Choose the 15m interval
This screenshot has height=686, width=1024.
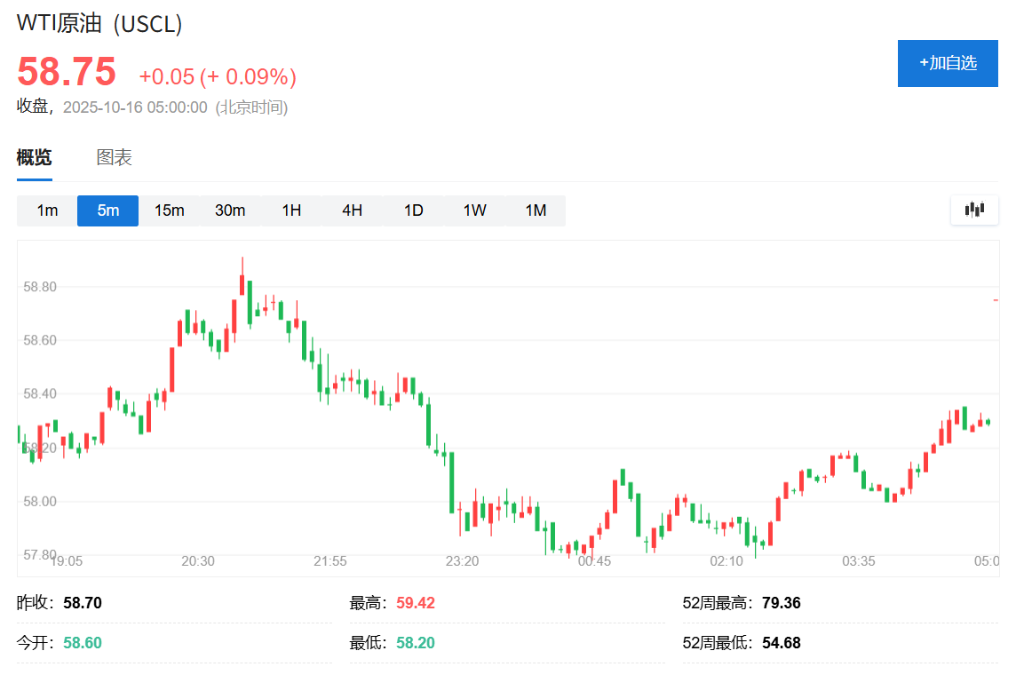pyautogui.click(x=169, y=211)
